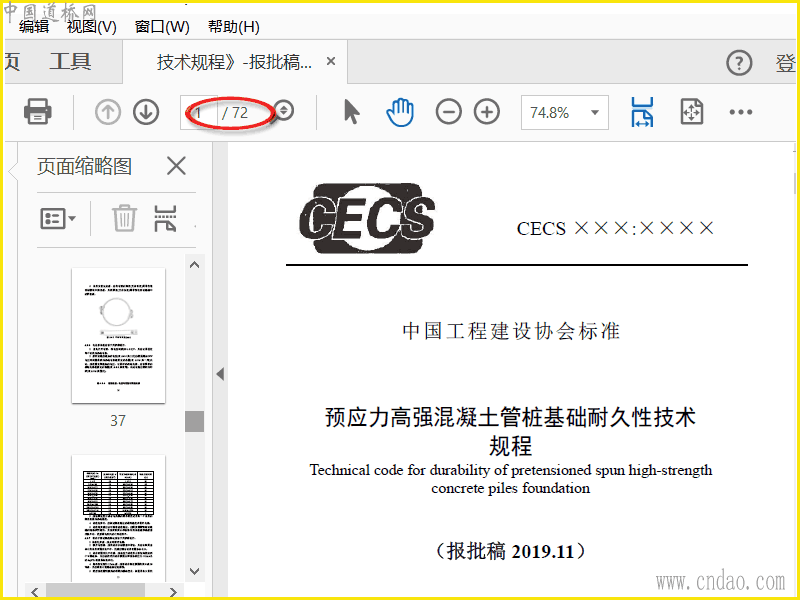Open the 编辑 menu
This screenshot has width=800, height=600.
coord(34,27)
